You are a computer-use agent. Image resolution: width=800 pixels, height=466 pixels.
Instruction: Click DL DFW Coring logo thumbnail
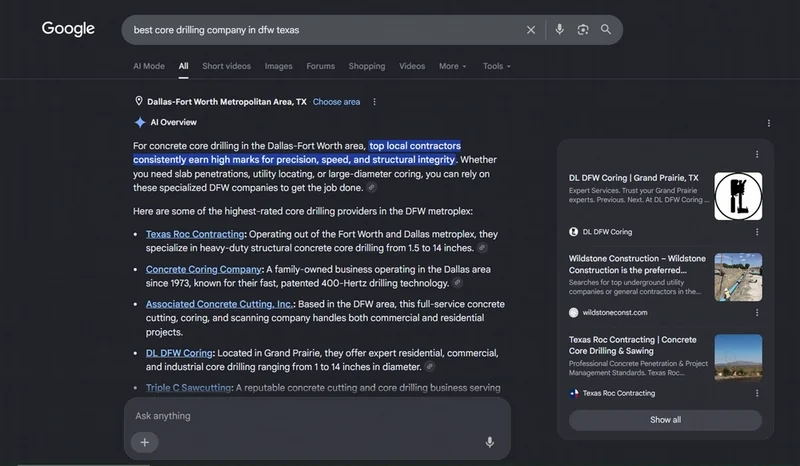[x=738, y=196]
